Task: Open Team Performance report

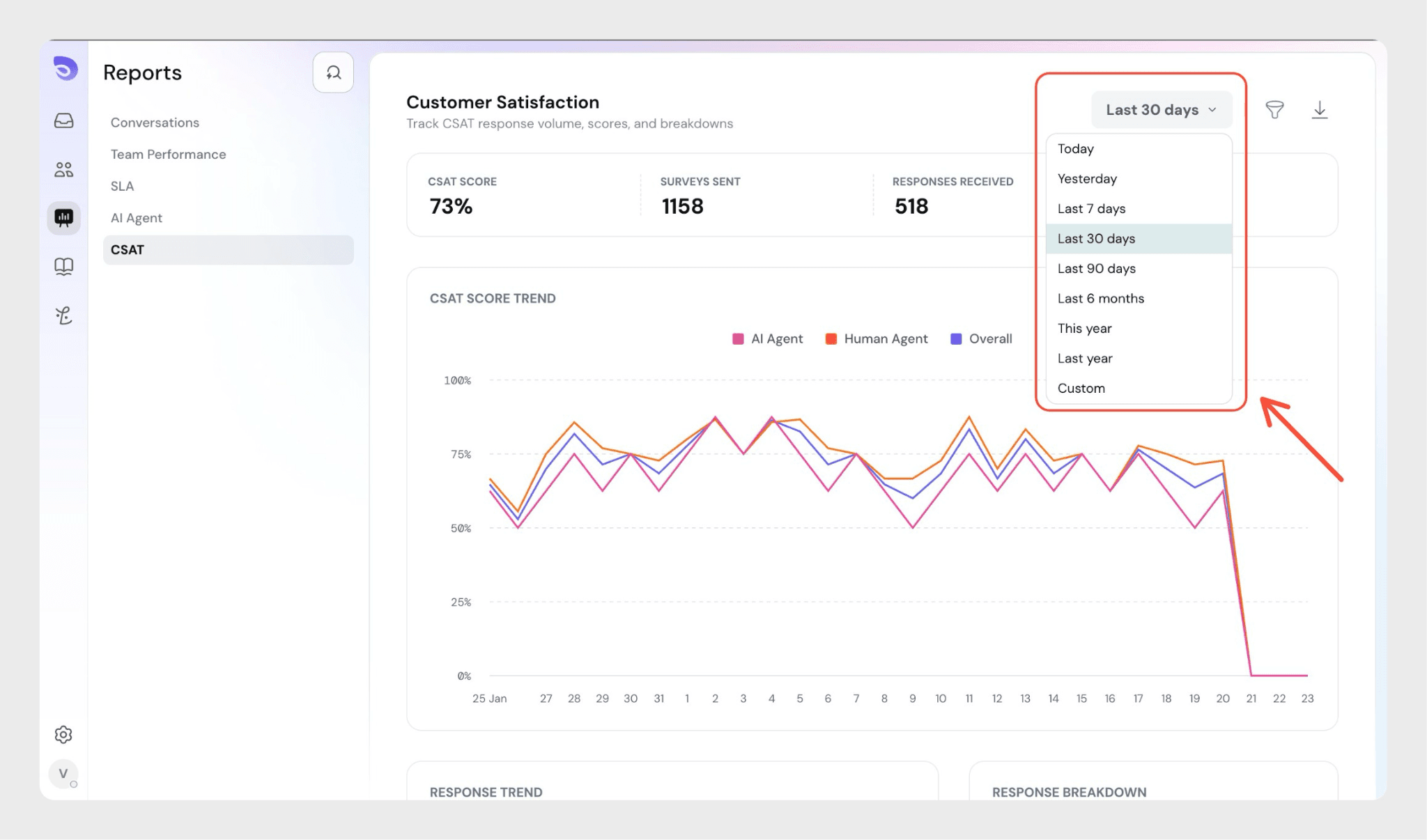Action: pos(168,155)
